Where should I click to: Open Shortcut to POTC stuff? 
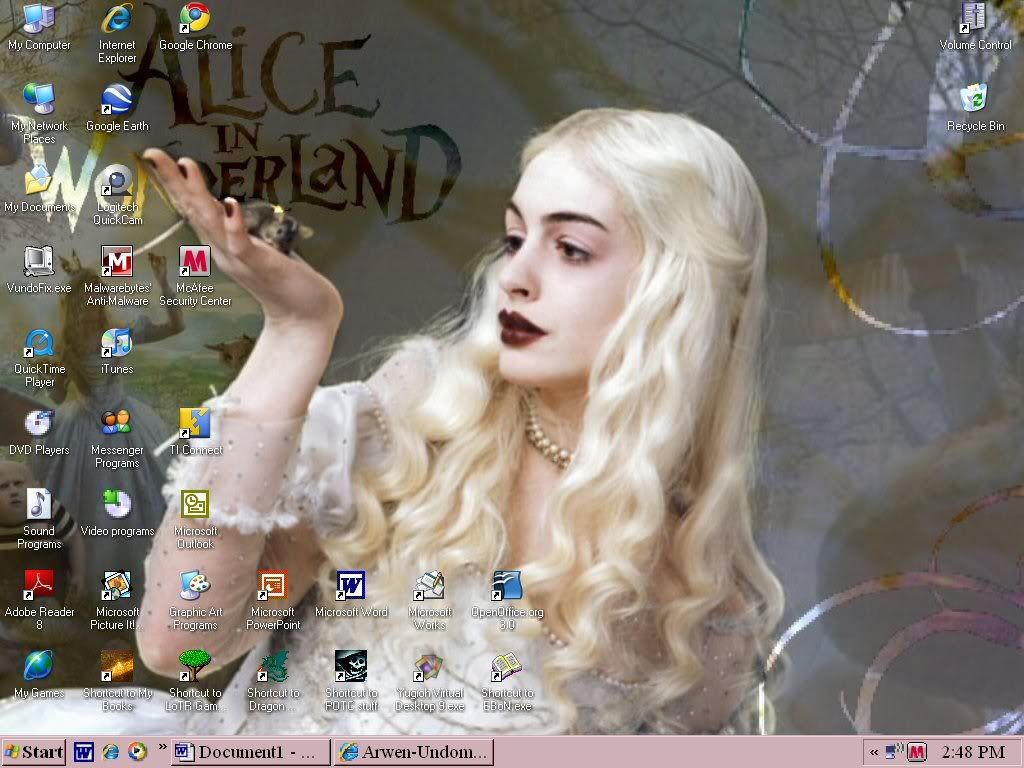[x=351, y=682]
